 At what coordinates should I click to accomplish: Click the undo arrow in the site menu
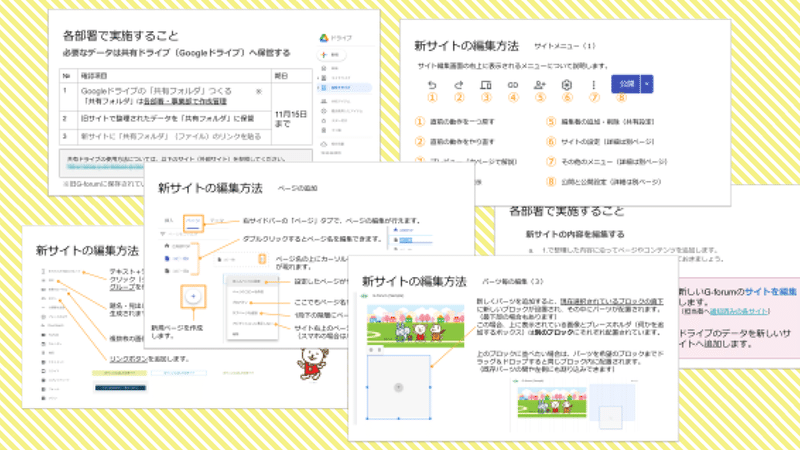click(432, 85)
